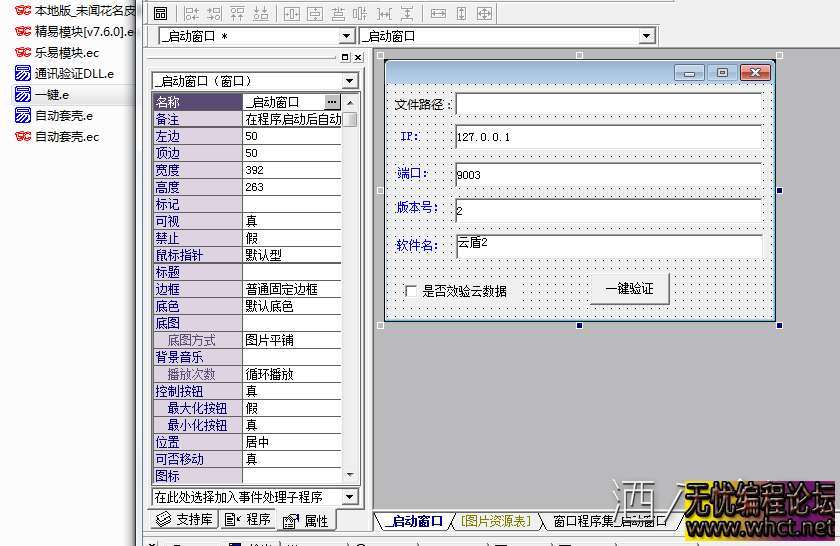Toggle the 是否效验云数据 checkbox
The height and width of the screenshot is (546, 840).
coord(411,291)
